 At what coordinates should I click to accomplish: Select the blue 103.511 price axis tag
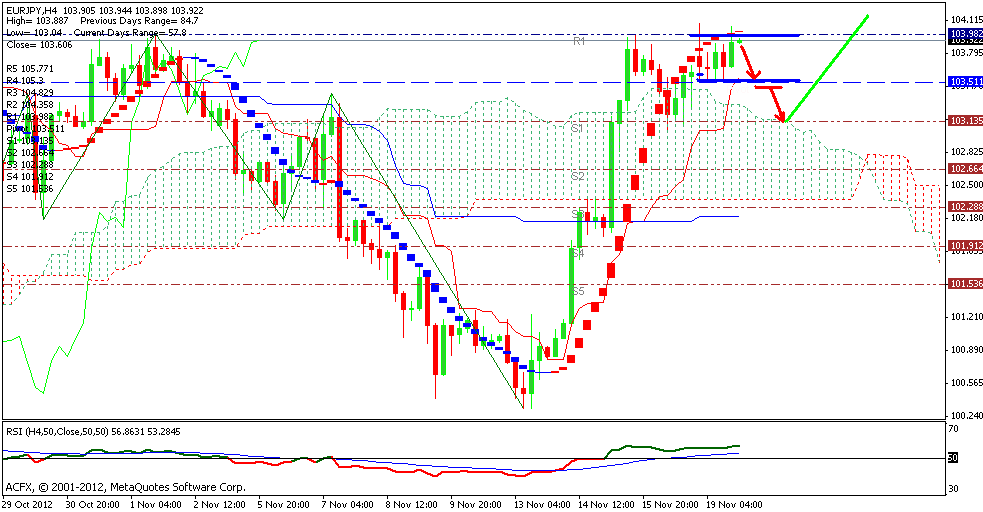pyautogui.click(x=966, y=82)
